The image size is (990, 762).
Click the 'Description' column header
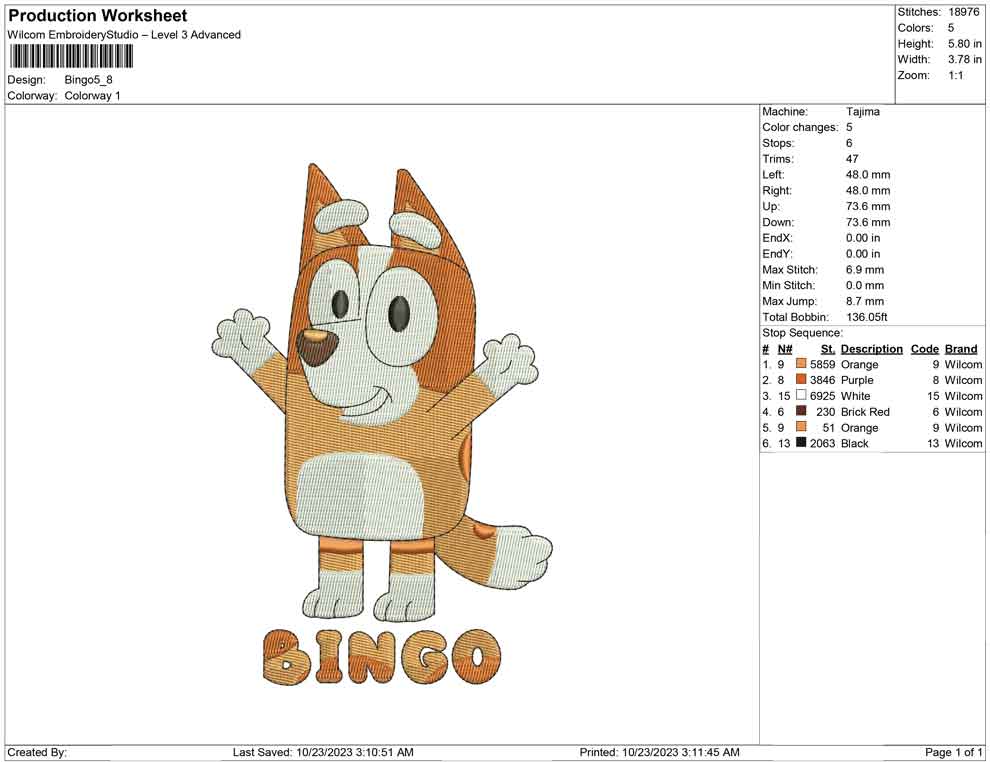871,348
